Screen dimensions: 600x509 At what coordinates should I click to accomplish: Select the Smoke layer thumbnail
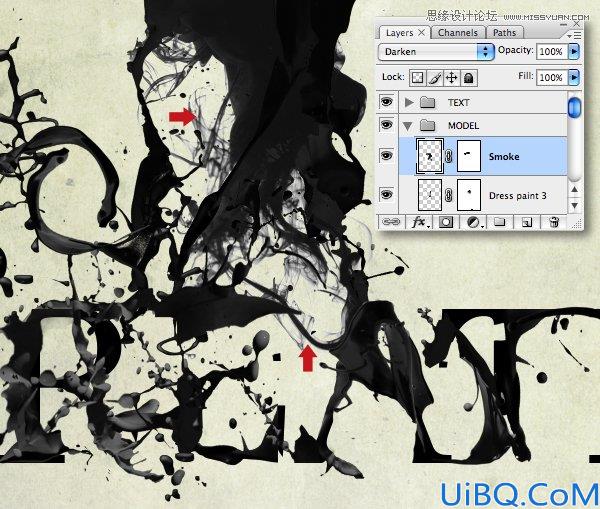point(430,156)
